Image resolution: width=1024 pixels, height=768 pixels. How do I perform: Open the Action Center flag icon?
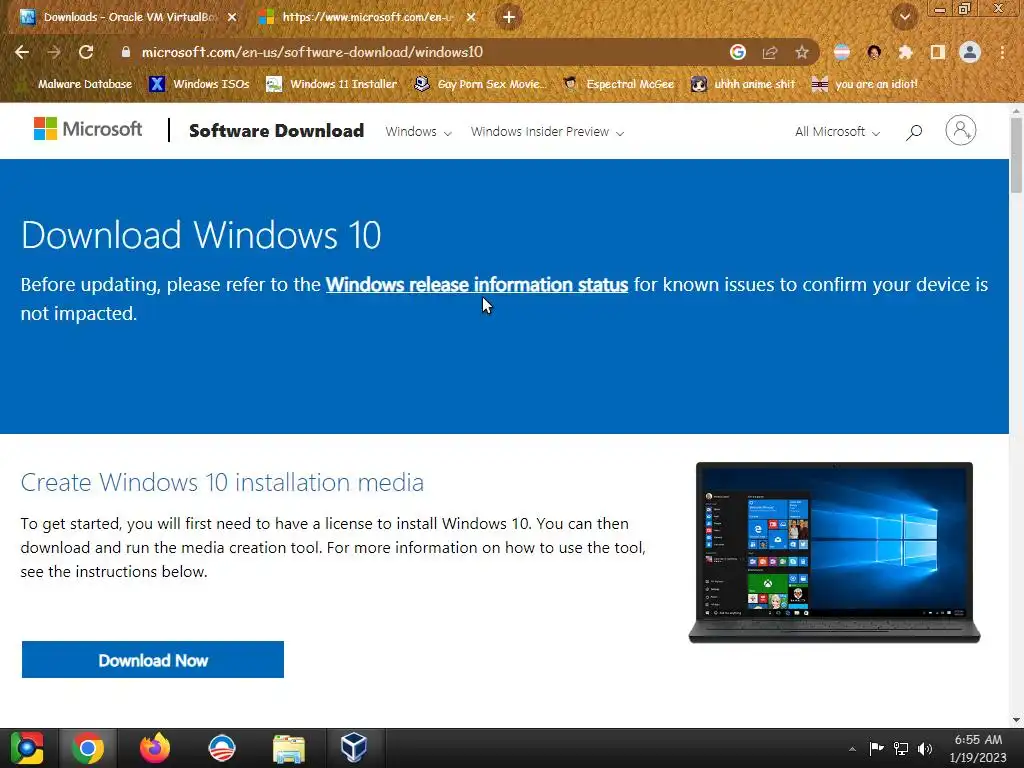[876, 748]
